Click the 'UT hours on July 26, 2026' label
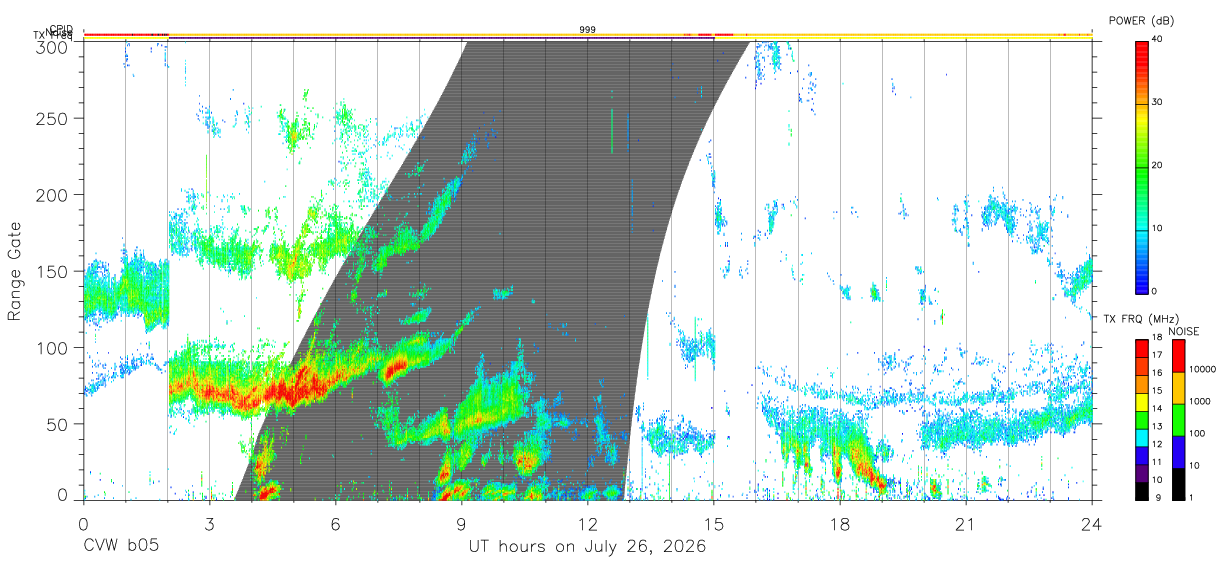This screenshot has height=567, width=1228. [587, 547]
